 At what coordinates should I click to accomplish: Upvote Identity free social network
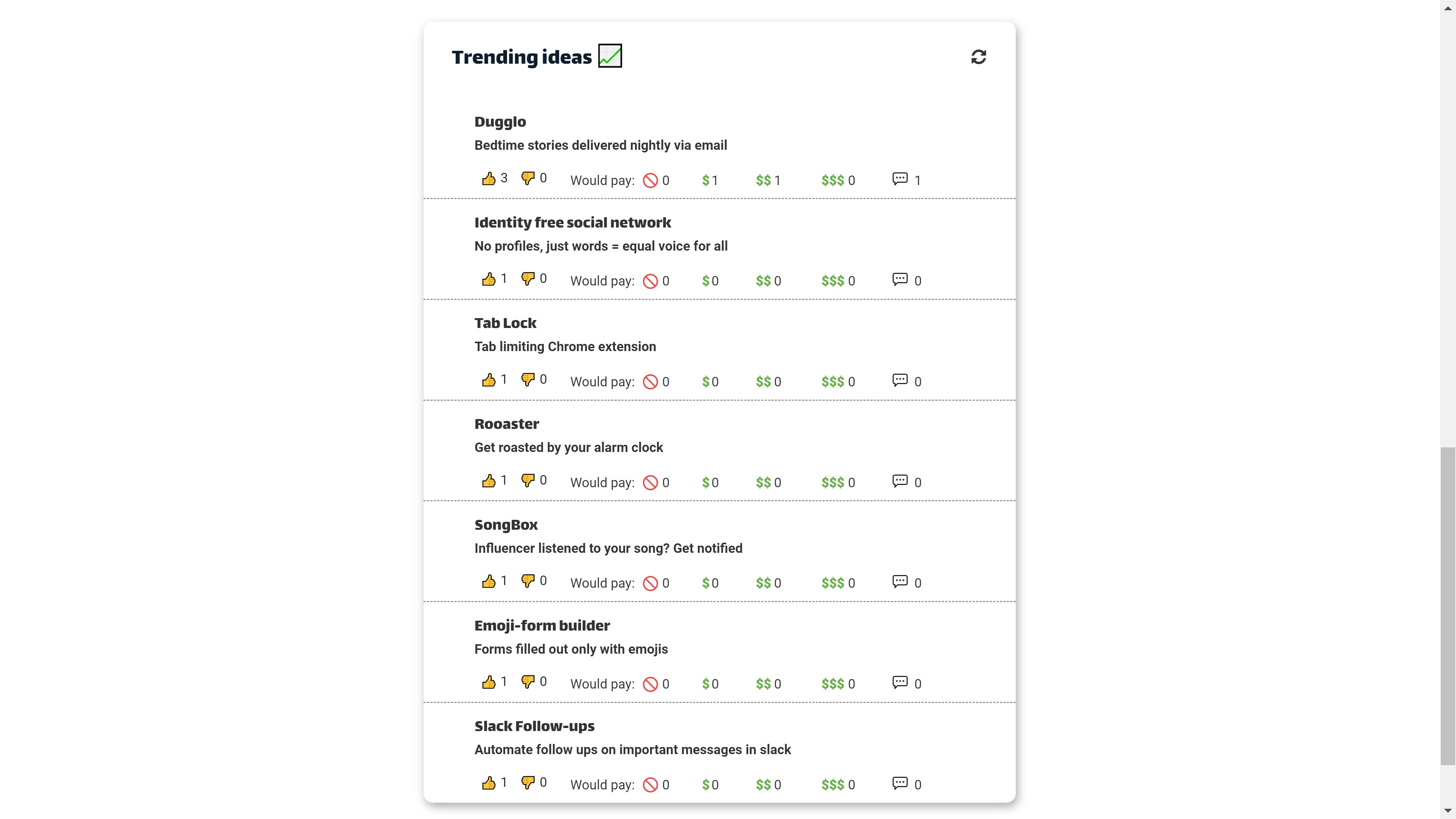pos(488,279)
